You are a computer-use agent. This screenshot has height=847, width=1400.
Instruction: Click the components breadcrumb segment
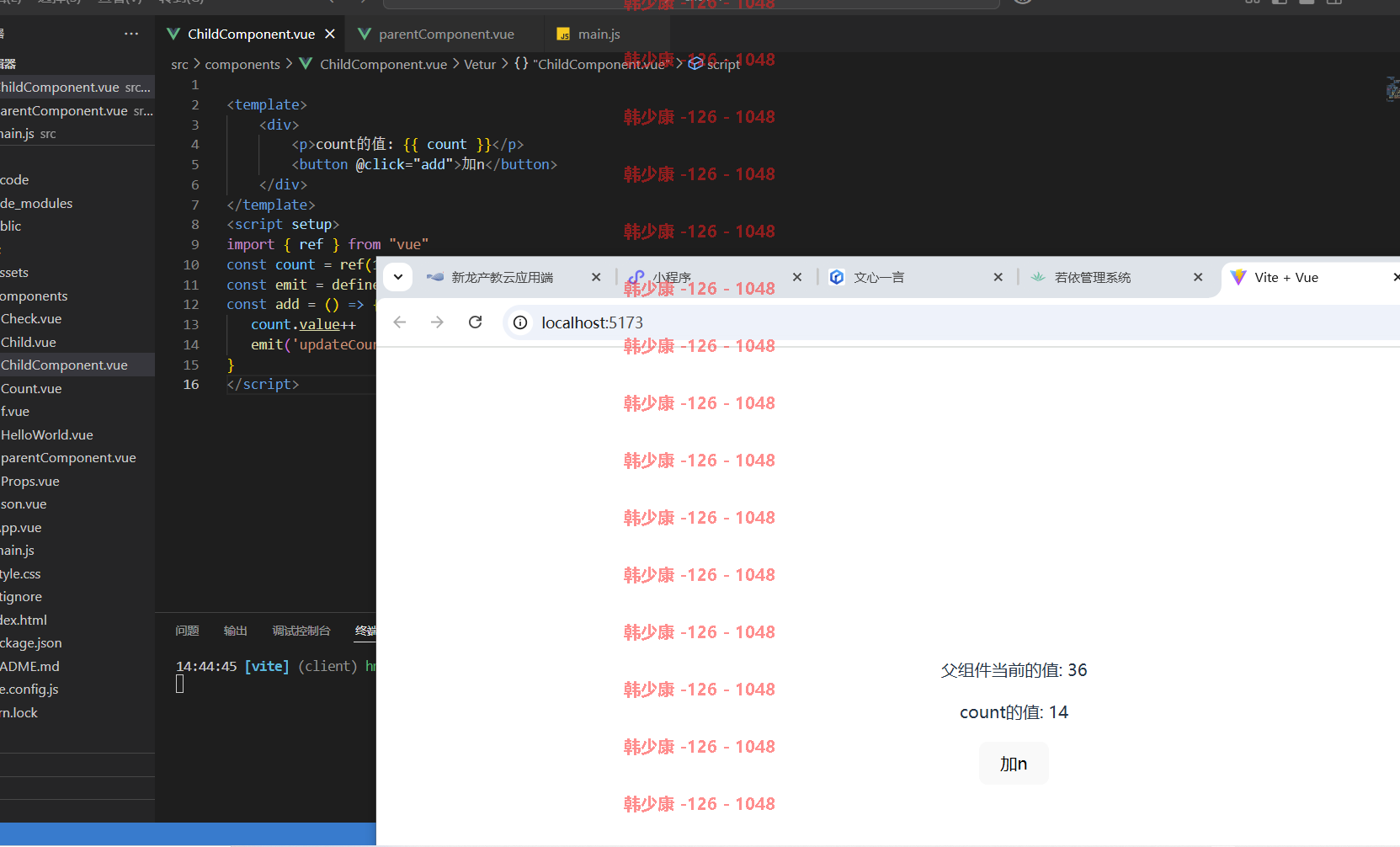242,65
